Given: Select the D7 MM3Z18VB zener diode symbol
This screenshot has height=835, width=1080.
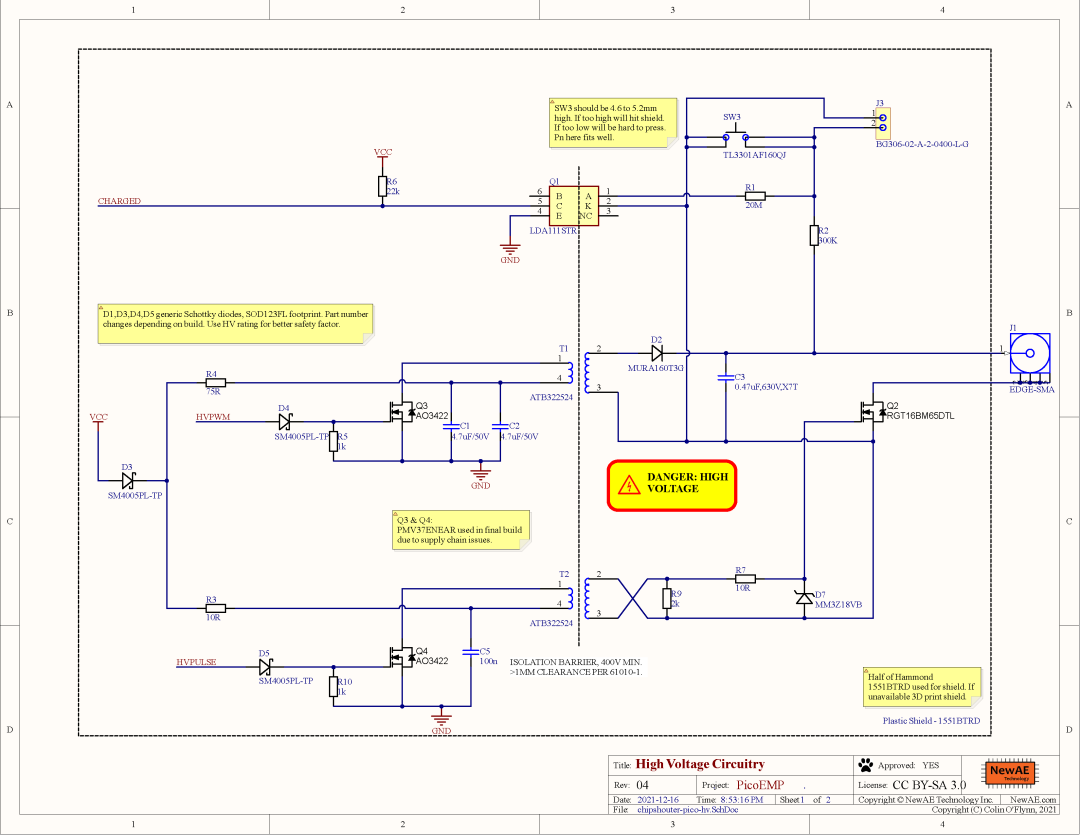Looking at the screenshot, I should click(804, 597).
